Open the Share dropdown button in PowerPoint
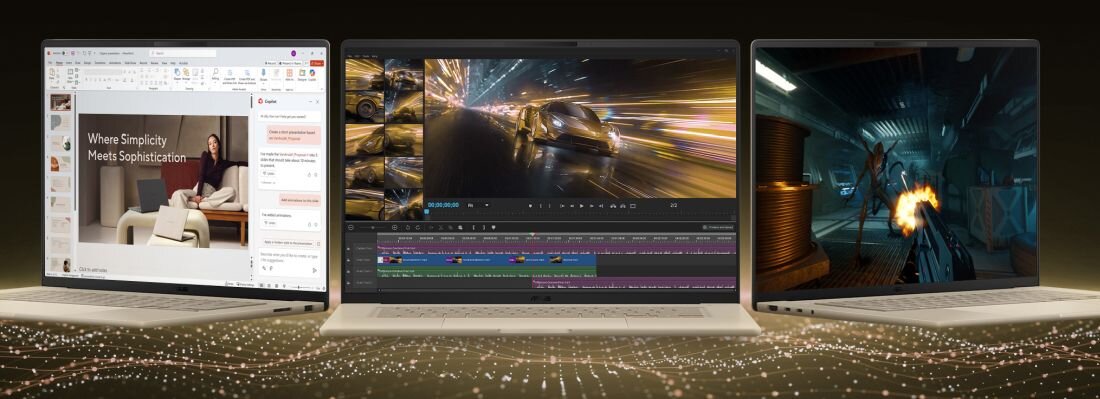The image size is (1100, 399). [x=317, y=63]
